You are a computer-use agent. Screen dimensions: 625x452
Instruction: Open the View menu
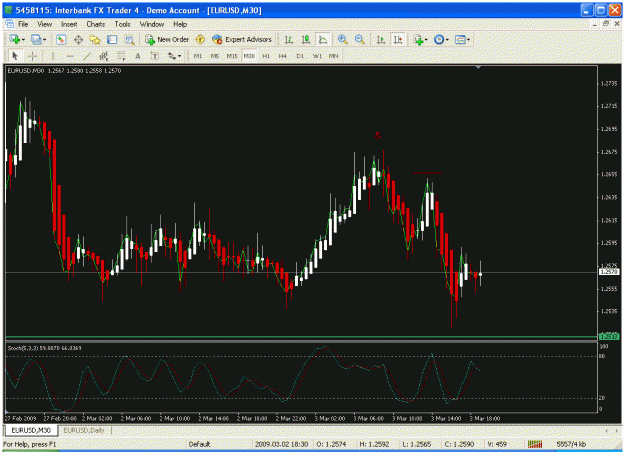45,24
